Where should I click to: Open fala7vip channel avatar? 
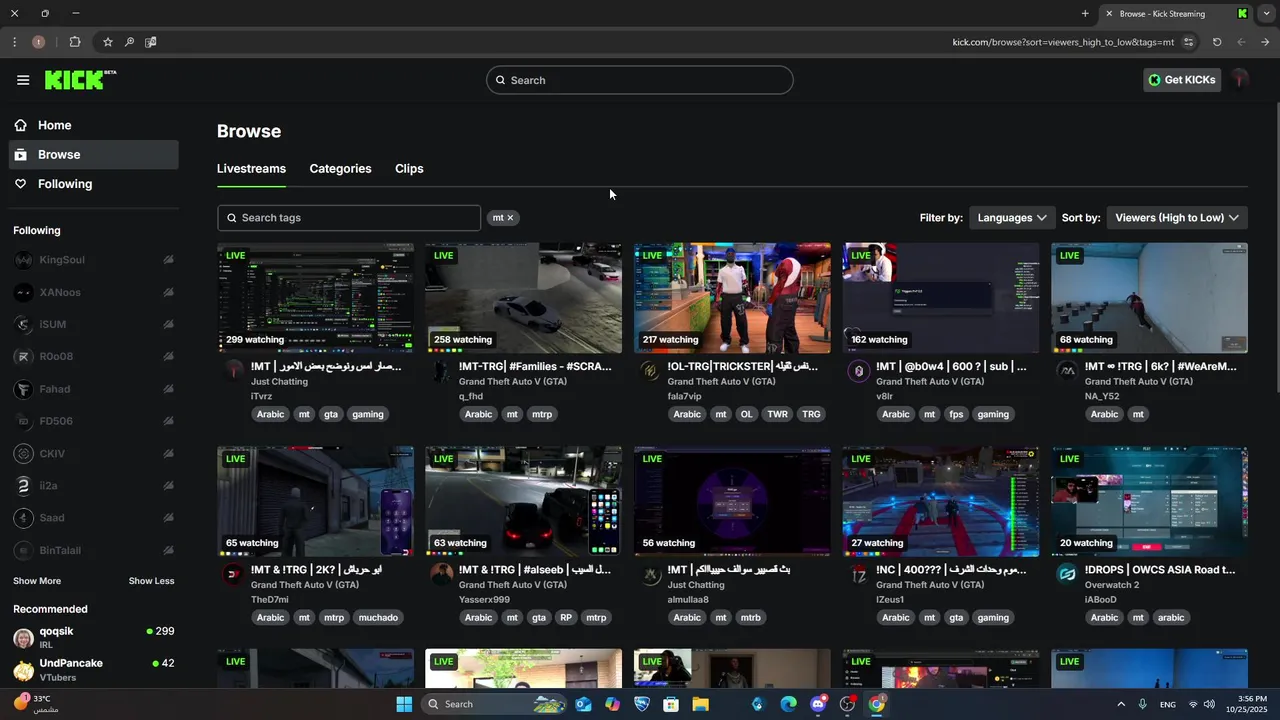[650, 371]
